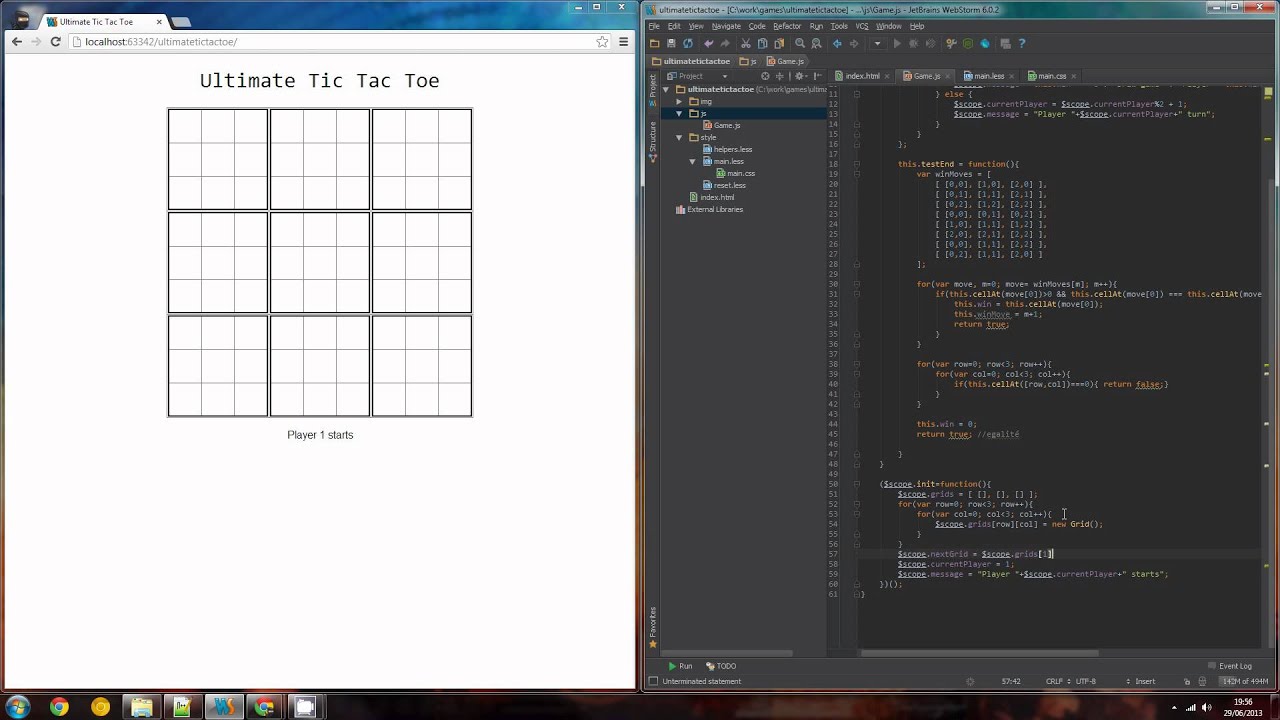Open TODO tool window button
The image size is (1280, 720).
click(x=721, y=666)
